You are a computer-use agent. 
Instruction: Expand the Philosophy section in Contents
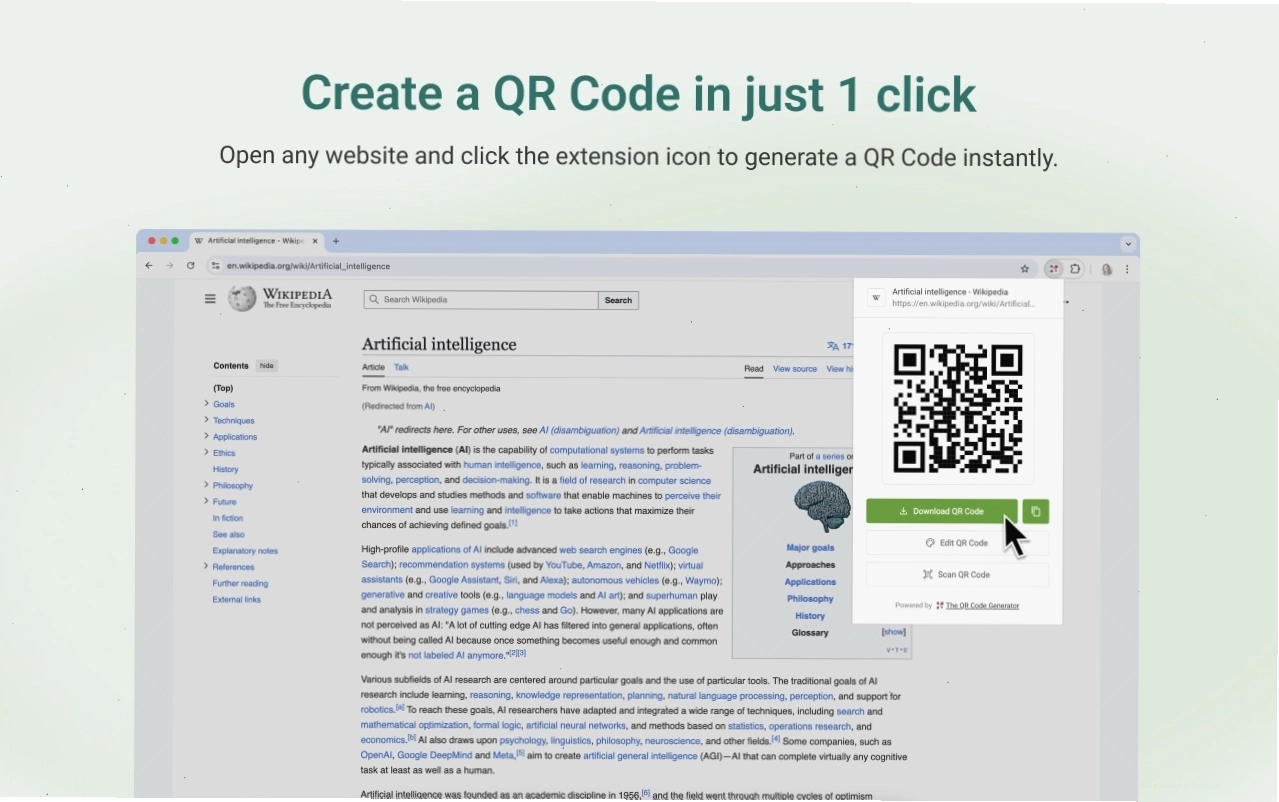[x=207, y=485]
